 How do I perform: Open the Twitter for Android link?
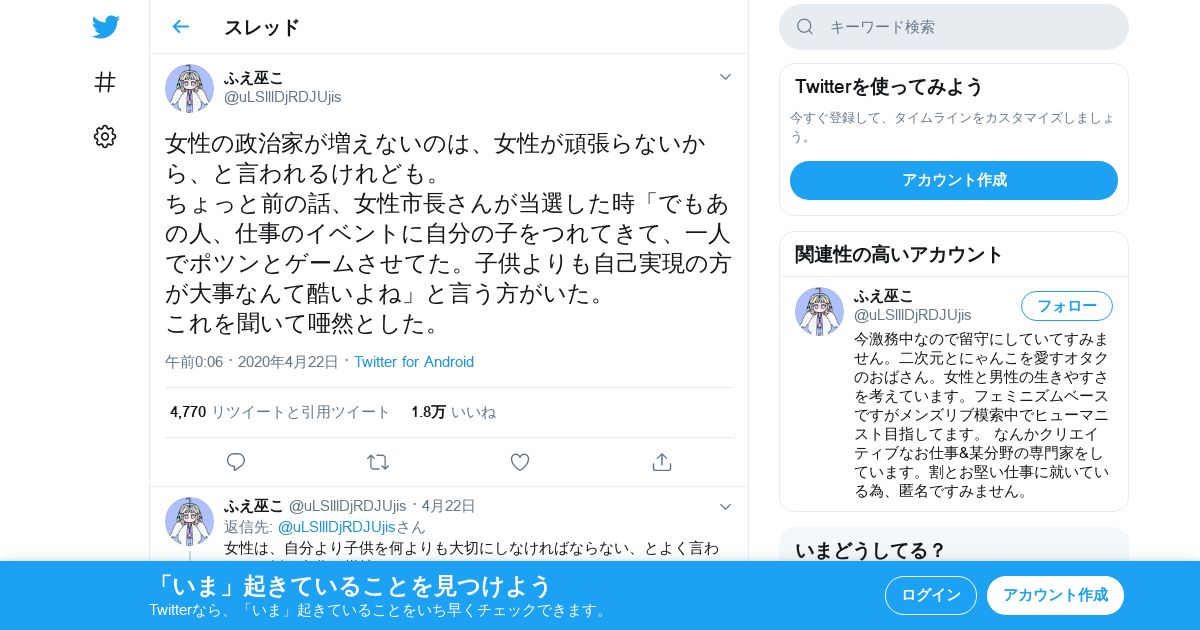[x=414, y=362]
